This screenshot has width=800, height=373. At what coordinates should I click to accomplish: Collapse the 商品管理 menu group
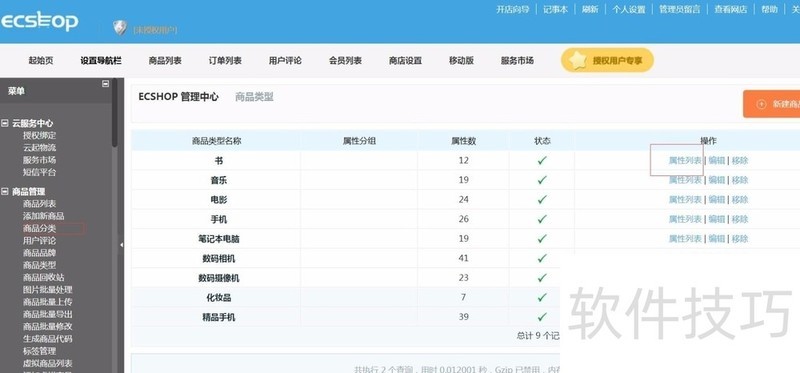pos(5,191)
